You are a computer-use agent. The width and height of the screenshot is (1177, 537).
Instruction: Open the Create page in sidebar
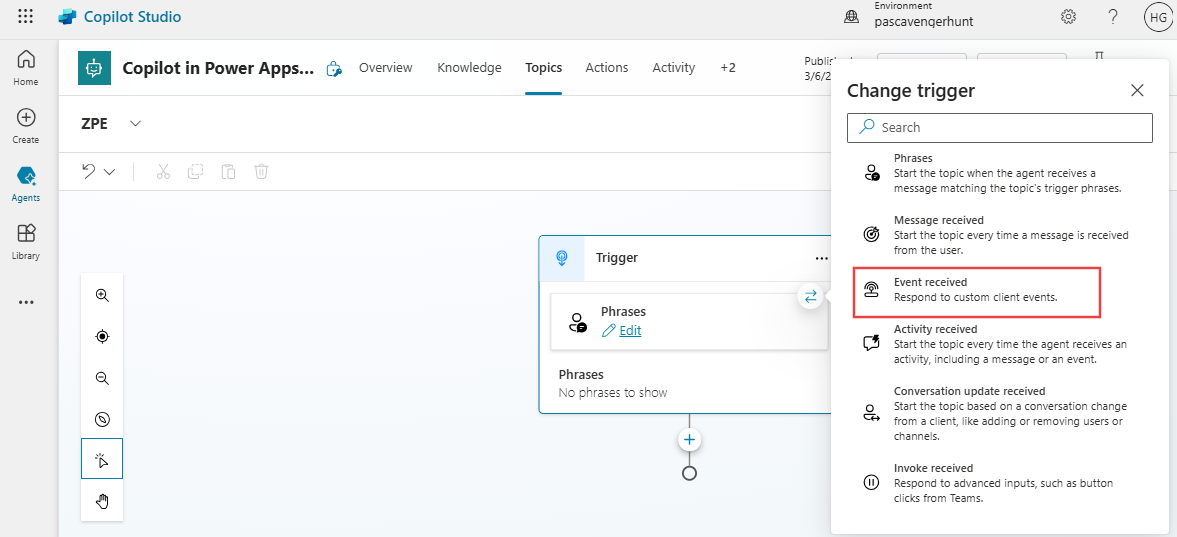pos(26,126)
